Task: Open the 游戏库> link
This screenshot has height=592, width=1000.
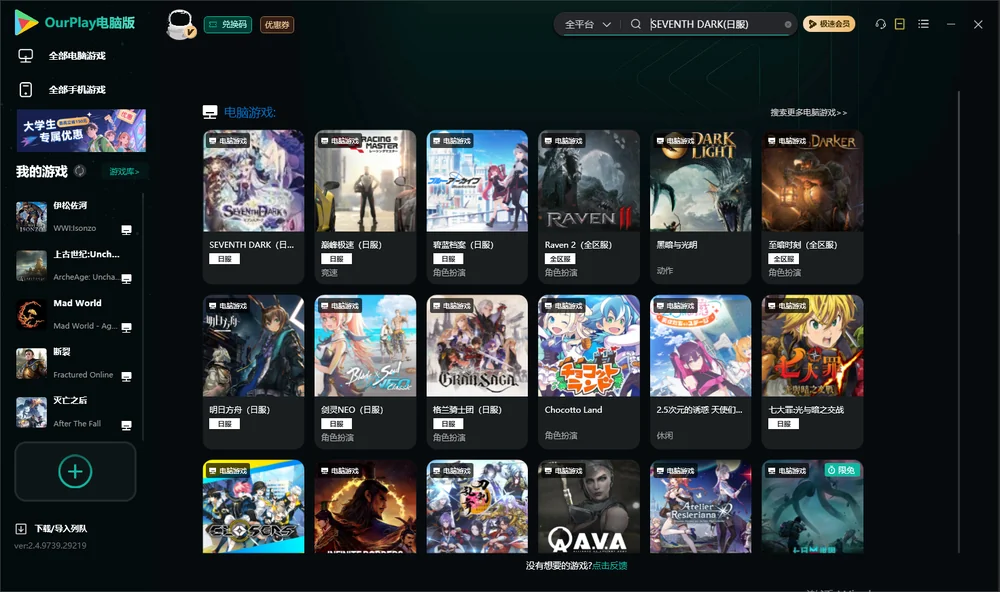Action: (x=124, y=172)
